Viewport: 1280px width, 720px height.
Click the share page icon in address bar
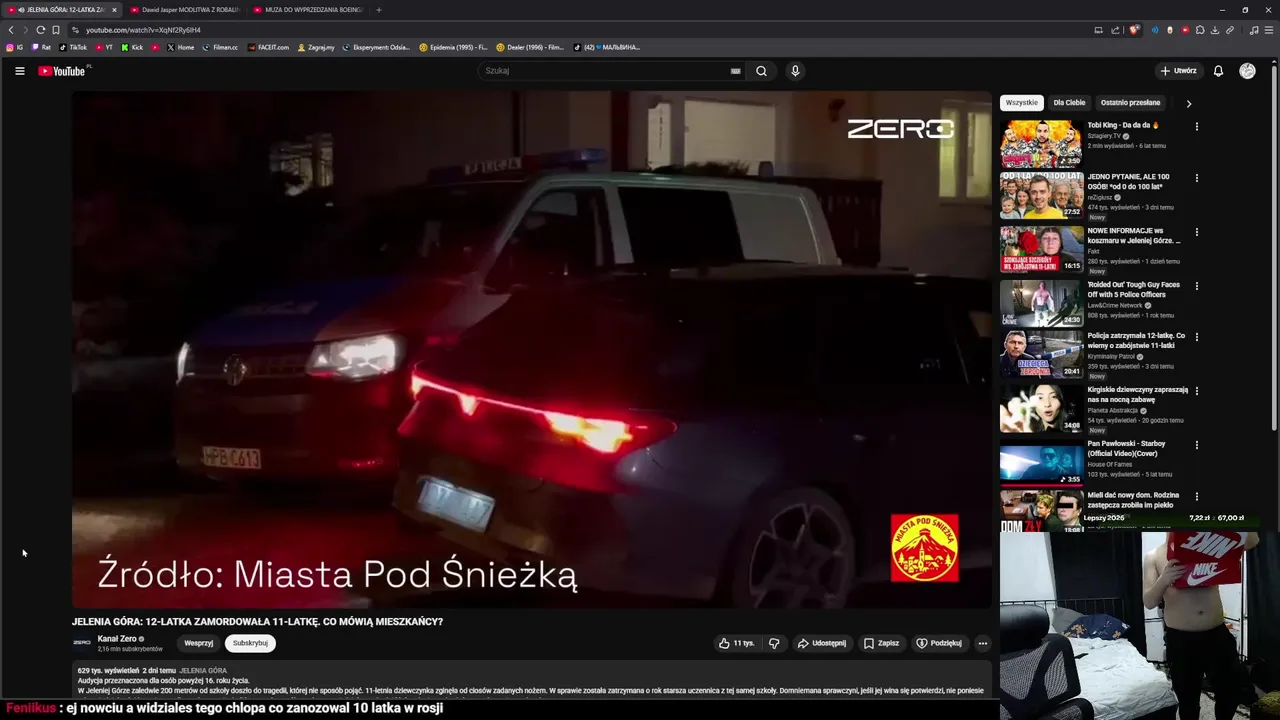[x=1114, y=30]
